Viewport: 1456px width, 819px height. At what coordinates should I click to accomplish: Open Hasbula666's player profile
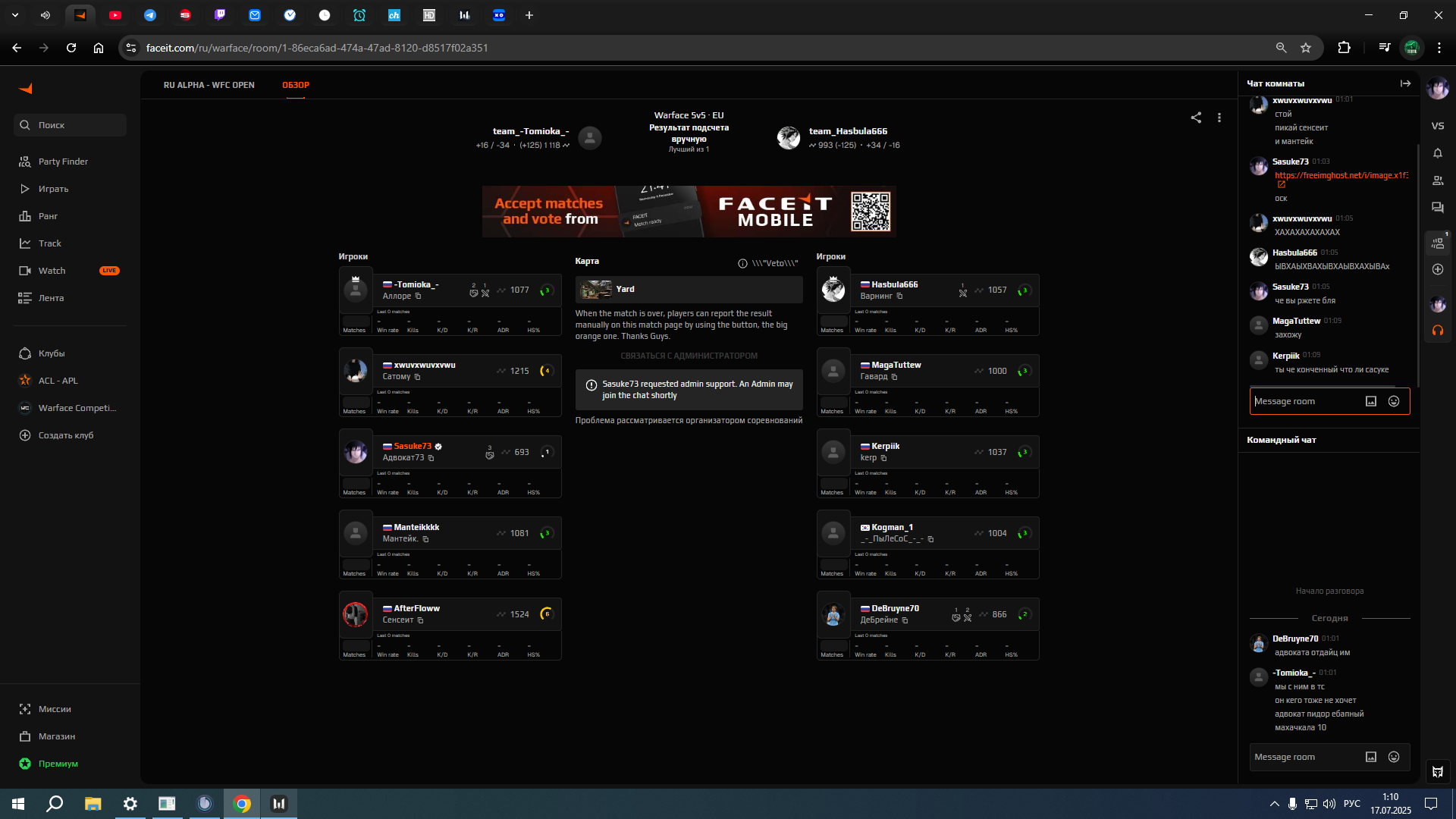coord(894,284)
